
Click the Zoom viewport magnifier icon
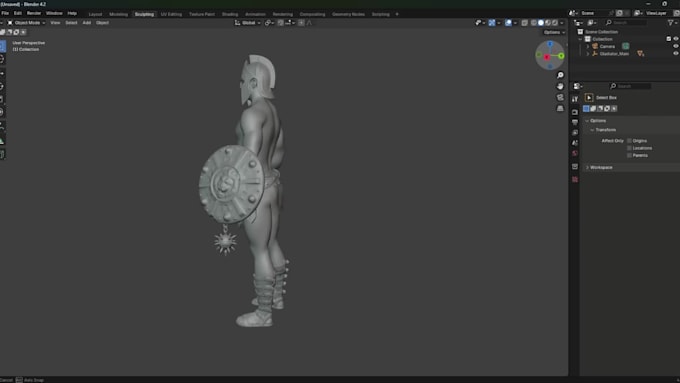tap(560, 75)
